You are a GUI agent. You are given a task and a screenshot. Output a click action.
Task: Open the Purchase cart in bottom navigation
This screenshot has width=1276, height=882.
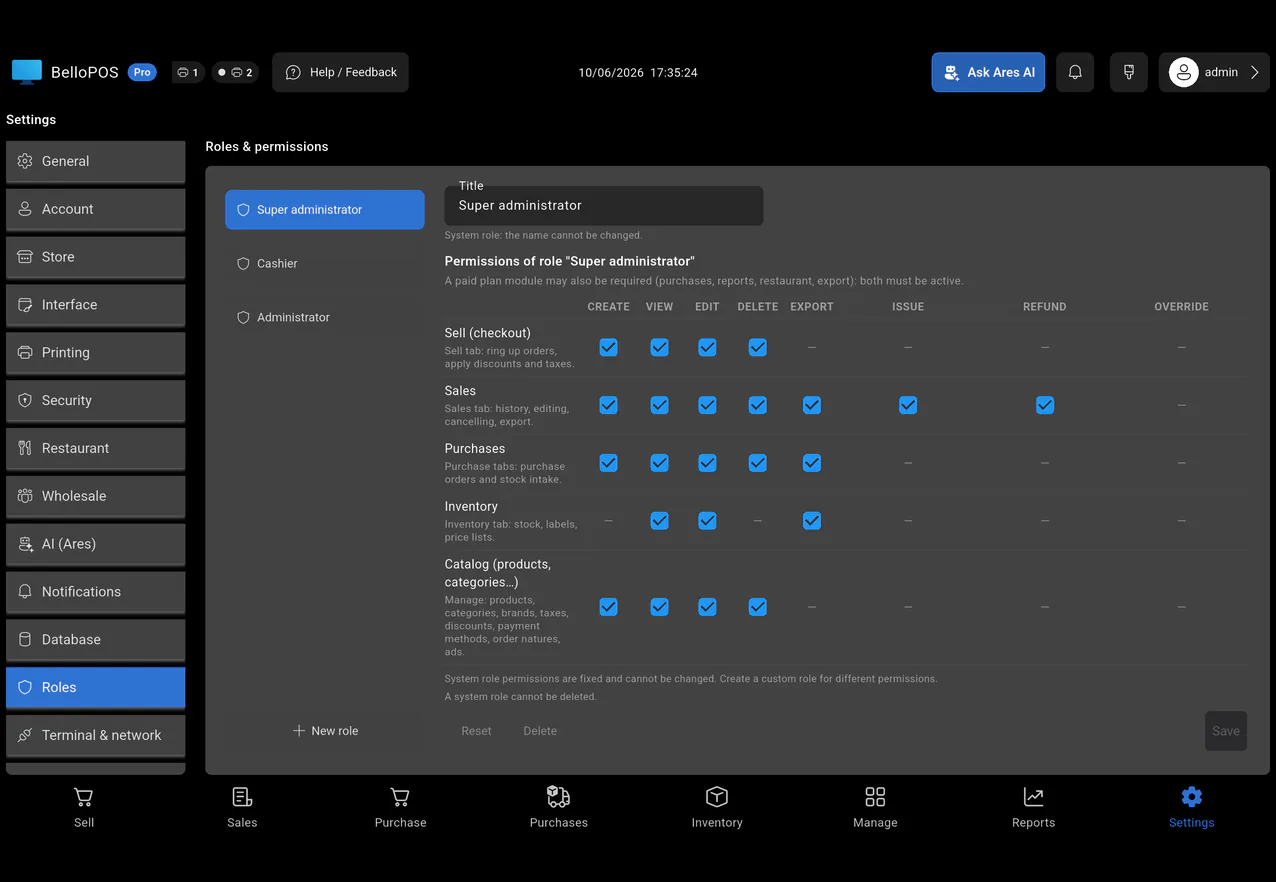[400, 808]
